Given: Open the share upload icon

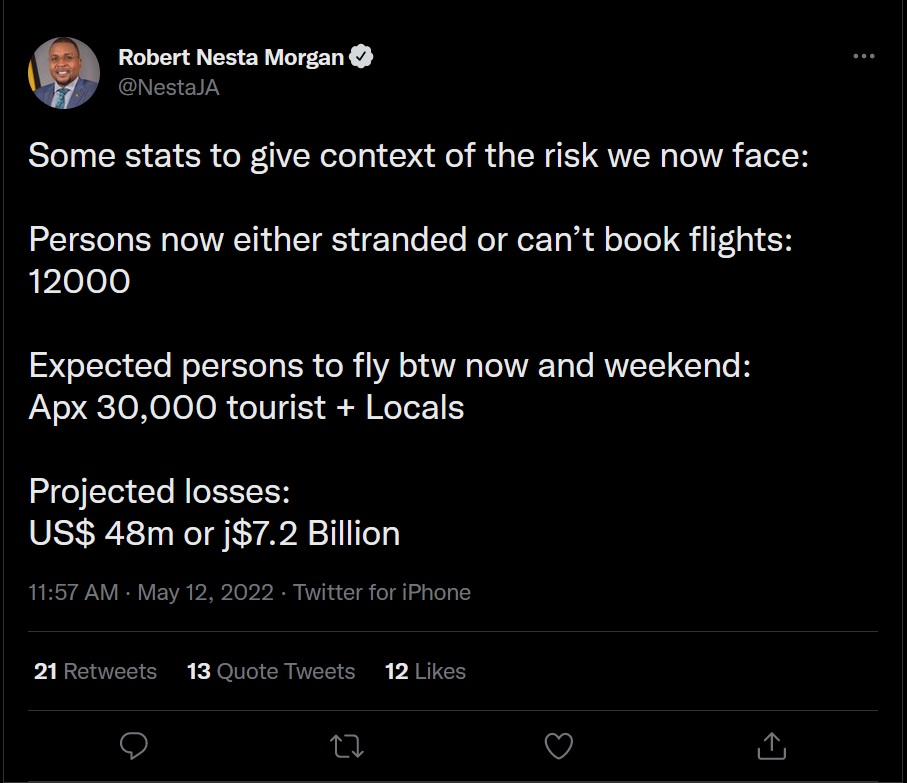Looking at the screenshot, I should [x=772, y=745].
